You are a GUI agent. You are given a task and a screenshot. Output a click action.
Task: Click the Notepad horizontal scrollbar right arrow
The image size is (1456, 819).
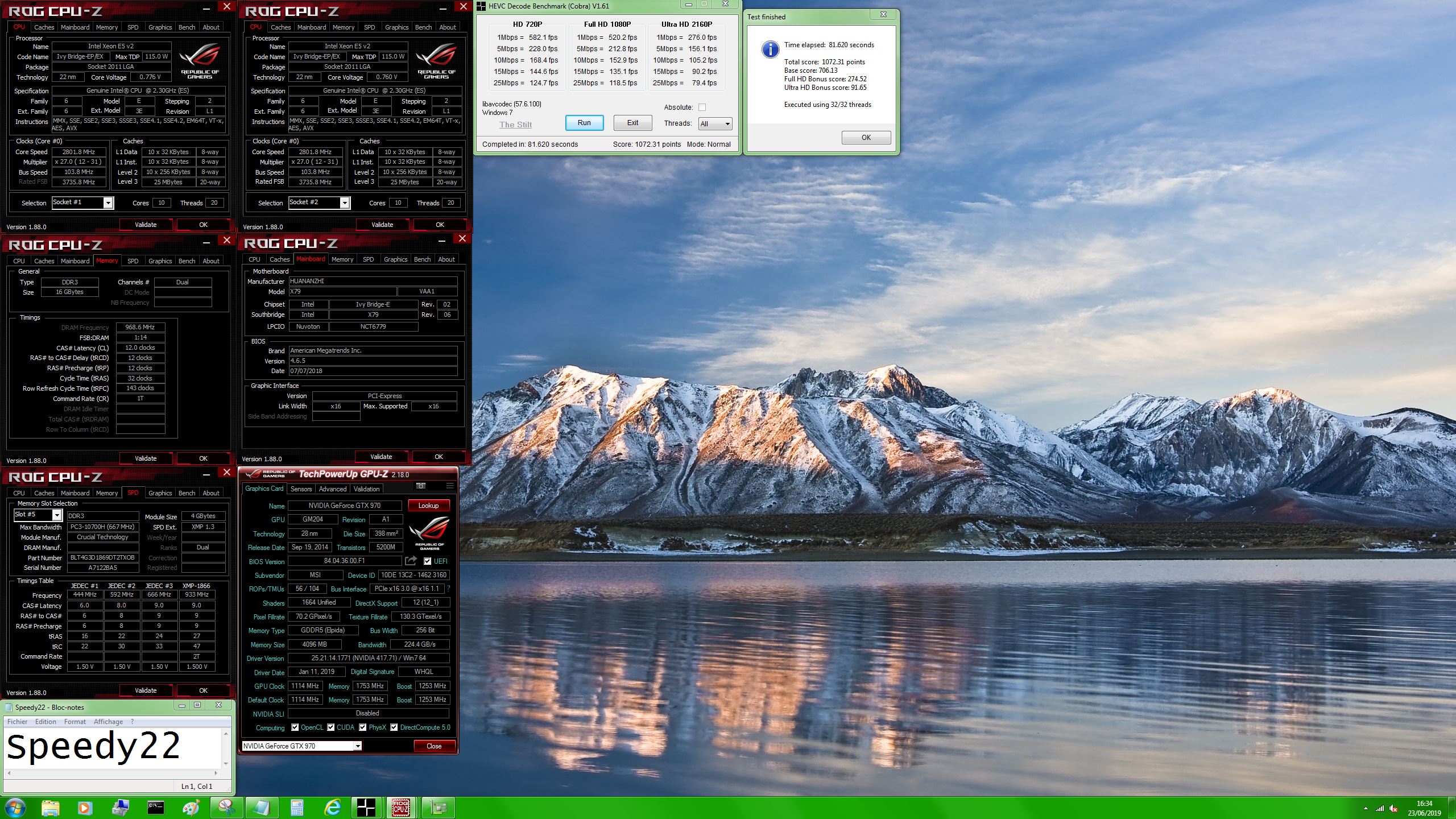[x=216, y=773]
